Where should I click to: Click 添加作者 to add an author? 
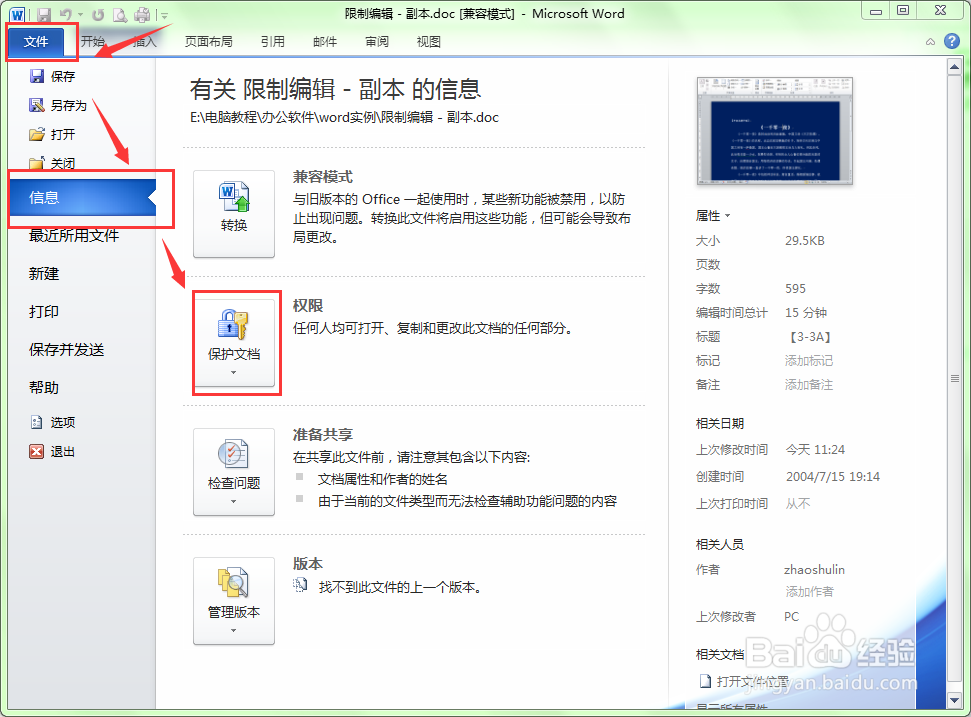(x=809, y=591)
